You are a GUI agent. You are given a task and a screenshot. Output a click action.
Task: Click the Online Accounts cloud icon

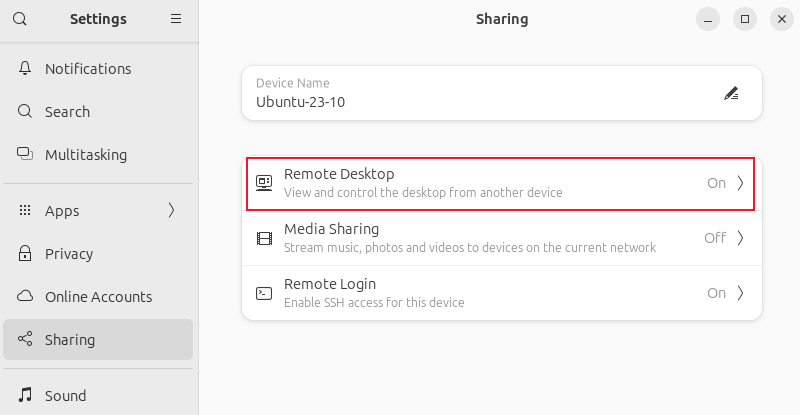[x=25, y=297]
